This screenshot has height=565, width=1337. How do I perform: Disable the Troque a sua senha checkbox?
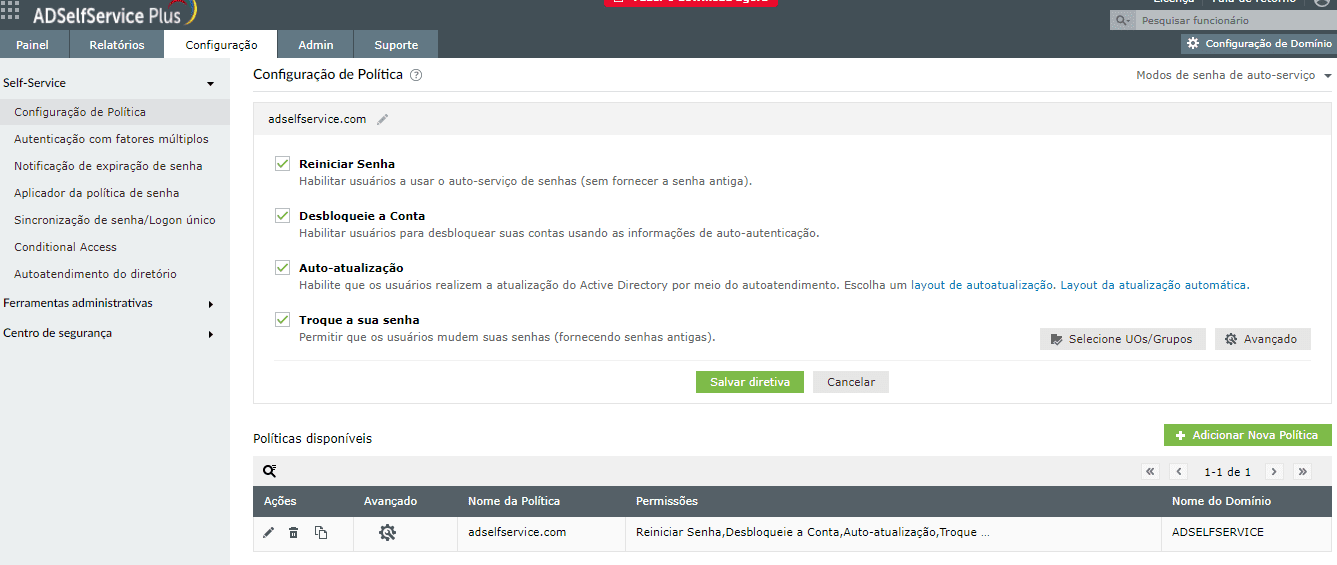pos(282,320)
